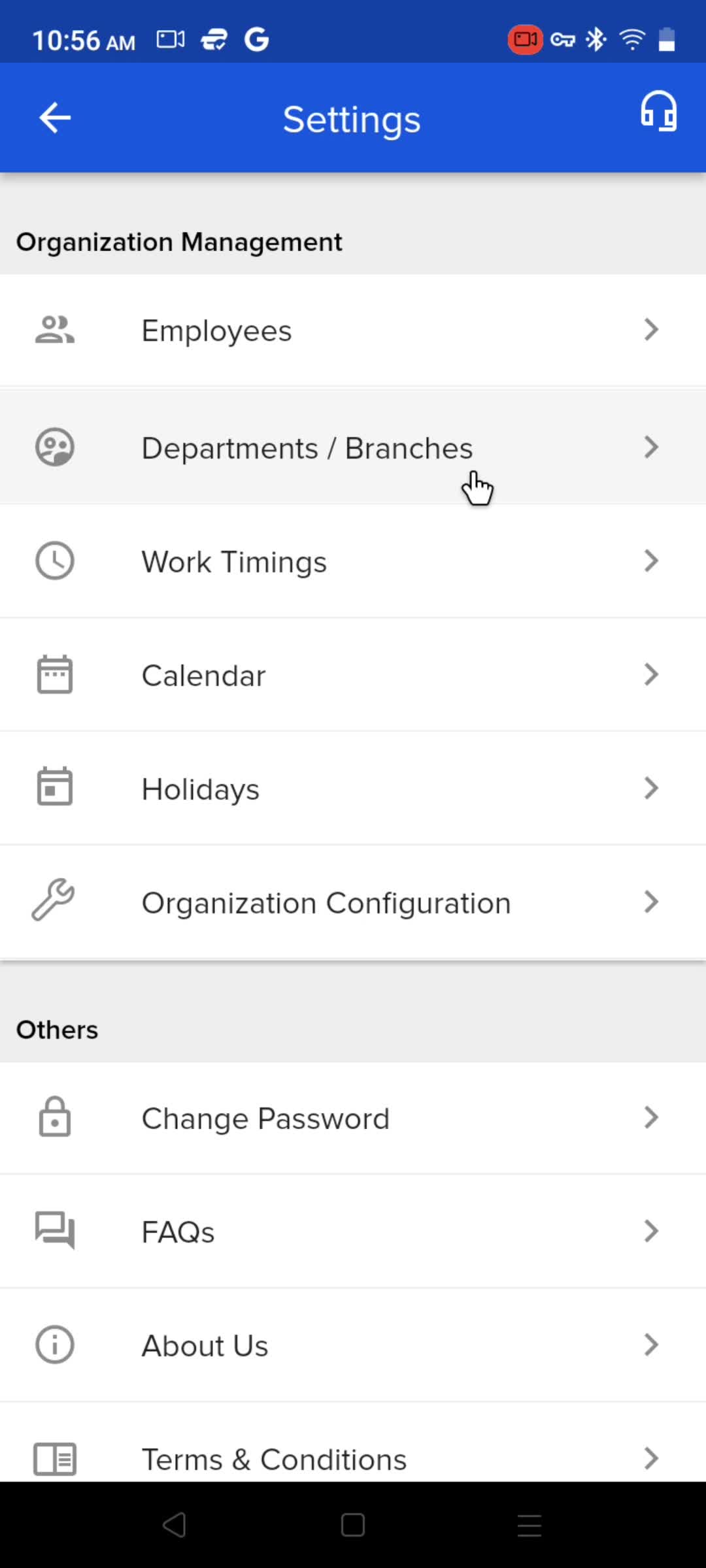This screenshot has height=1568, width=706.
Task: Open Terms & Conditions
Action: coord(353,1450)
